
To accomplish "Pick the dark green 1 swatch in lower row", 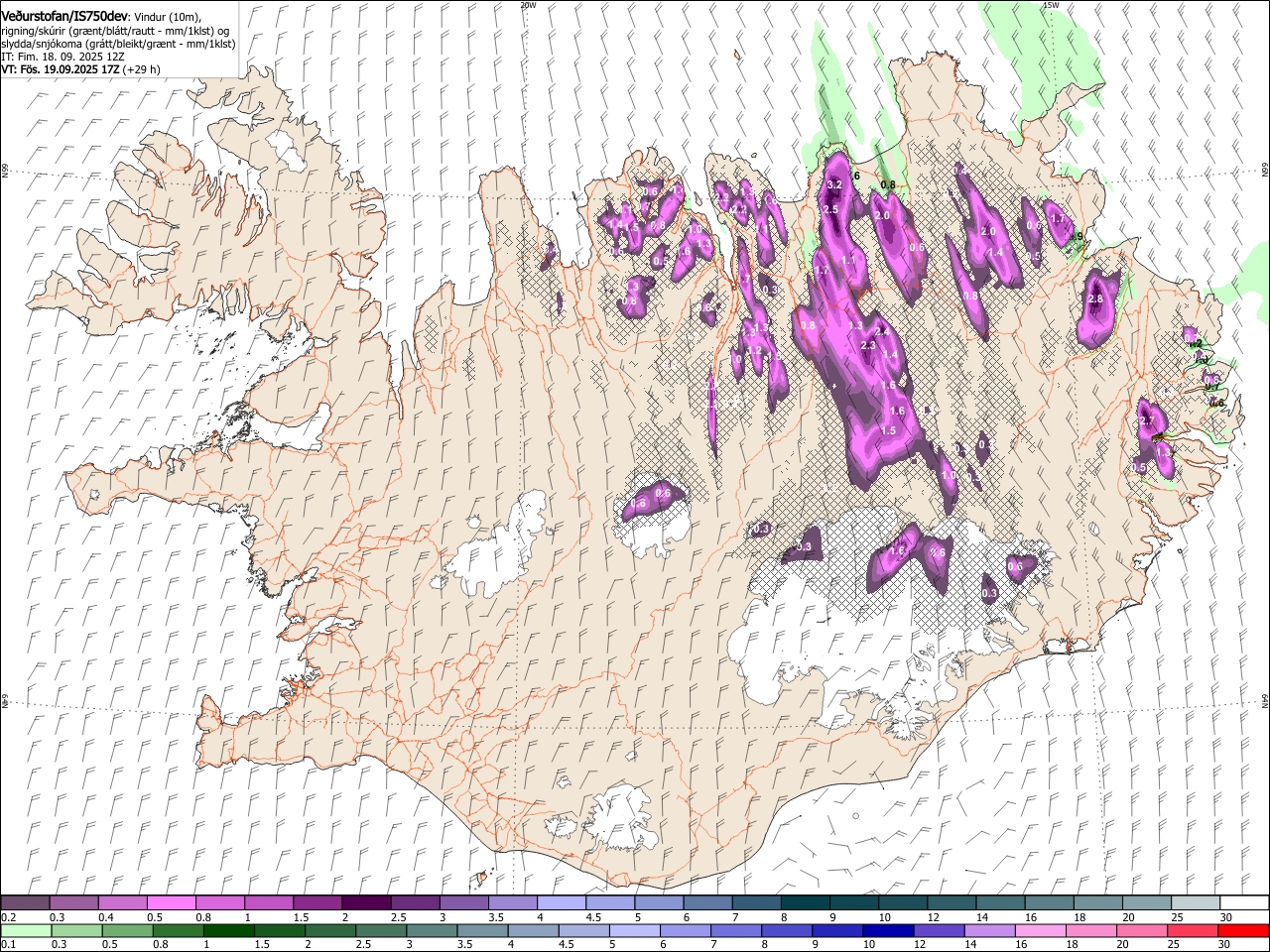I will pos(228,930).
